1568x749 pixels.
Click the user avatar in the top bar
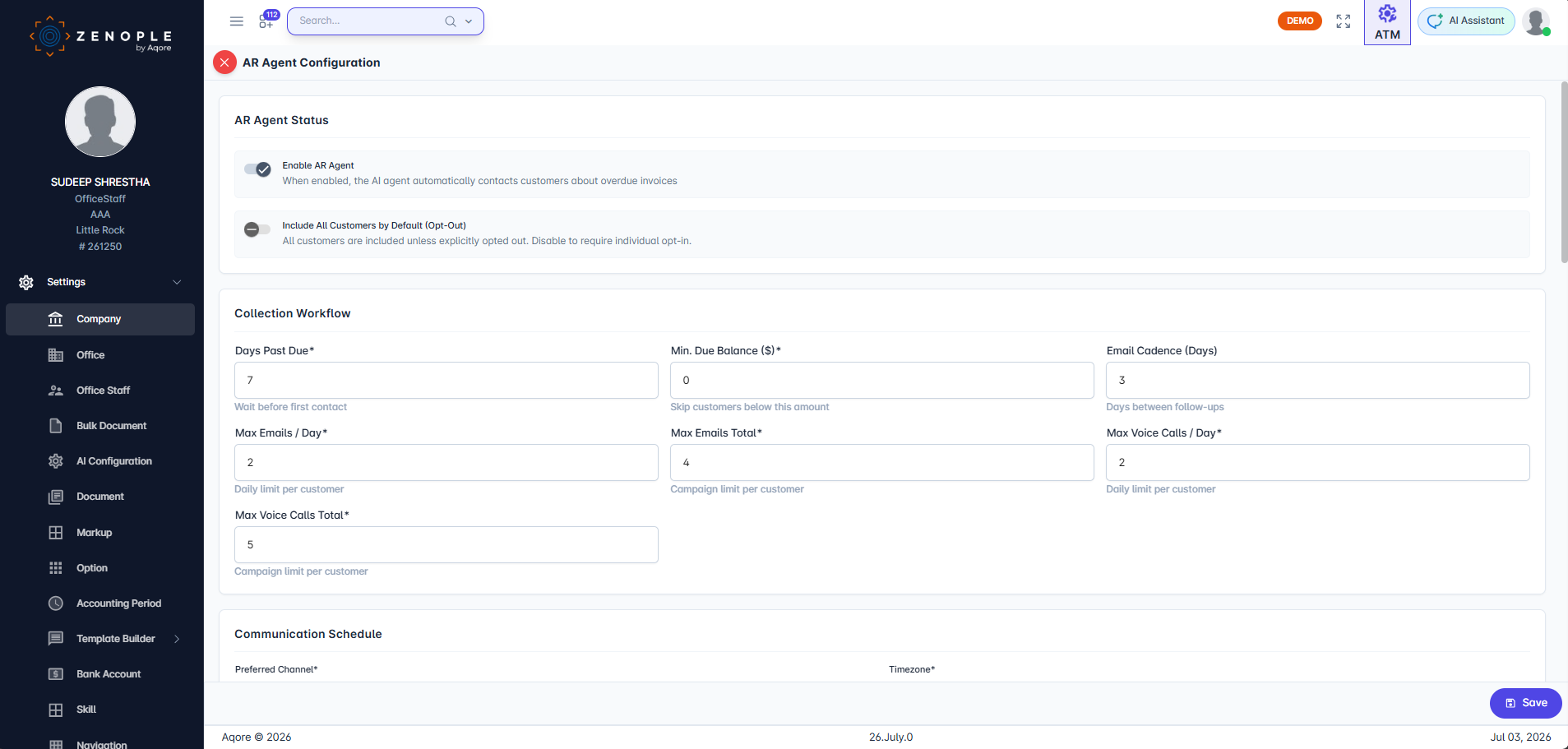point(1536,21)
